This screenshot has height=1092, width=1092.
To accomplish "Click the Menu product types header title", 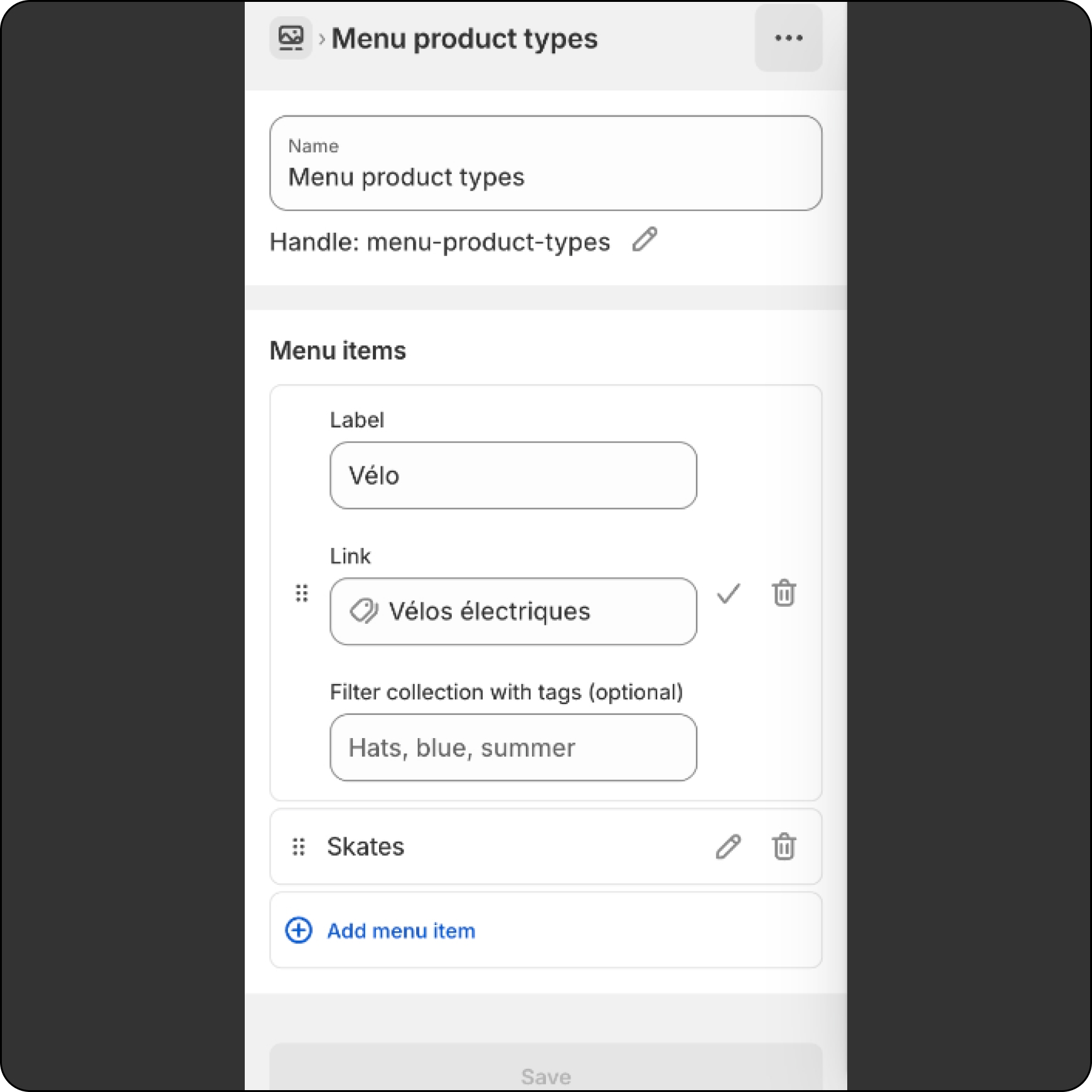I will [x=464, y=39].
